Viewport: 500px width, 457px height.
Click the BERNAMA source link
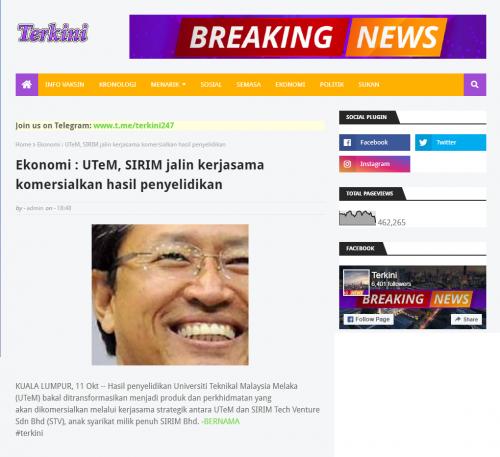tap(220, 421)
